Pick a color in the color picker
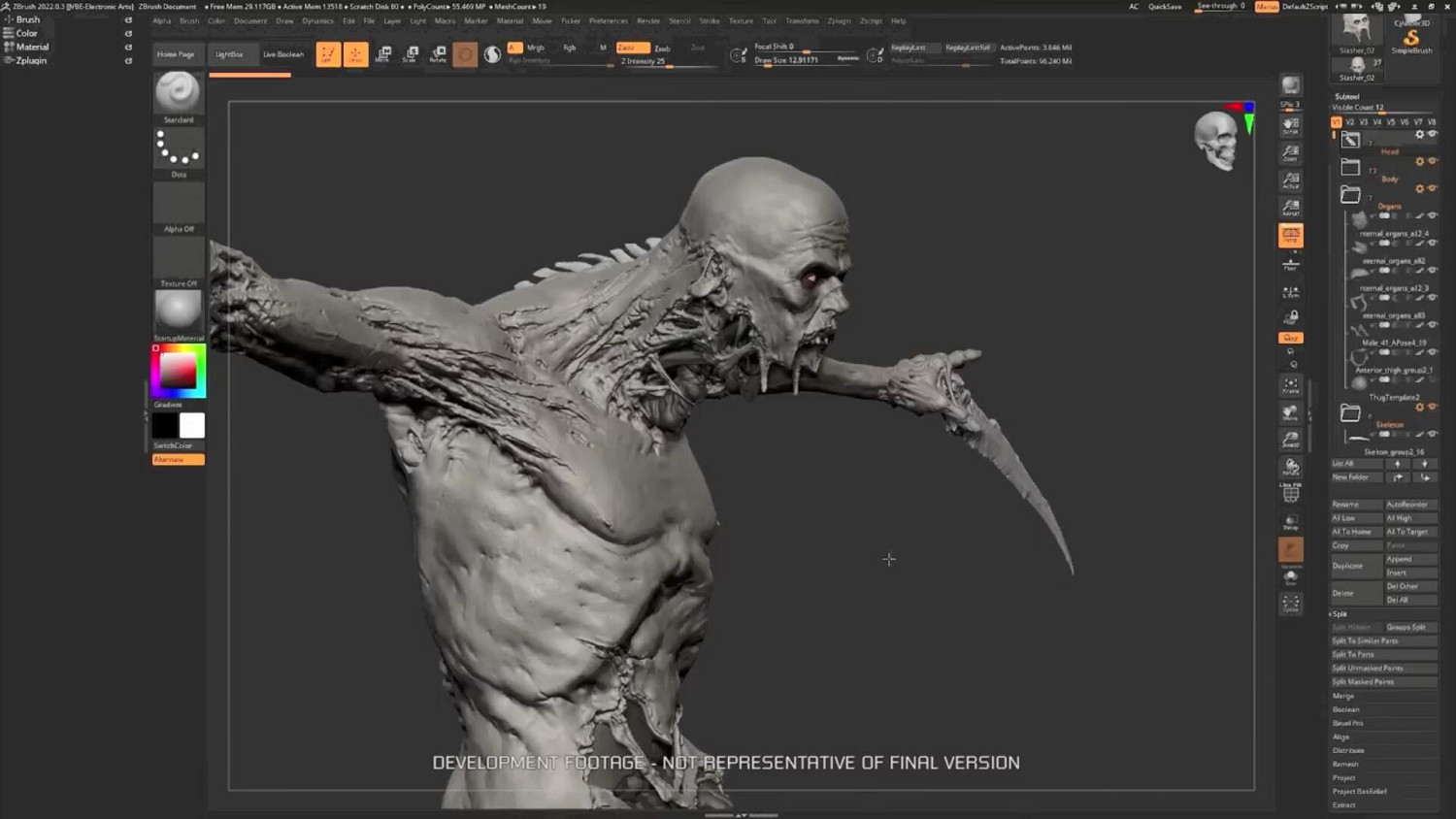This screenshot has width=1456, height=819. tap(178, 371)
